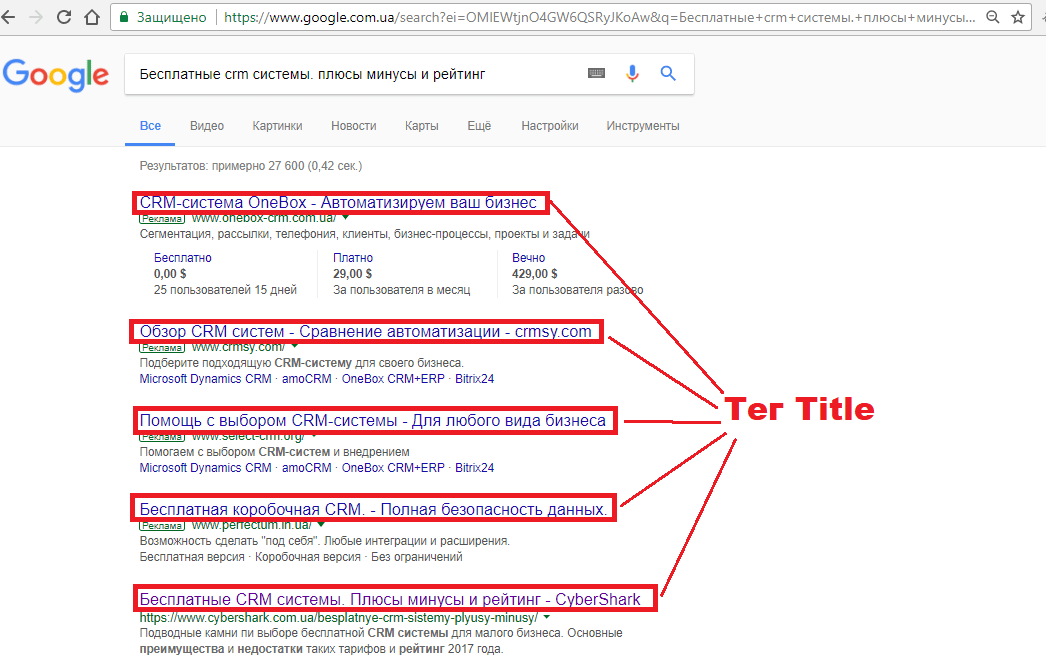Open Bitrix24 link under crmsy.com result
Image resolution: width=1046 pixels, height=663 pixels.
point(474,379)
